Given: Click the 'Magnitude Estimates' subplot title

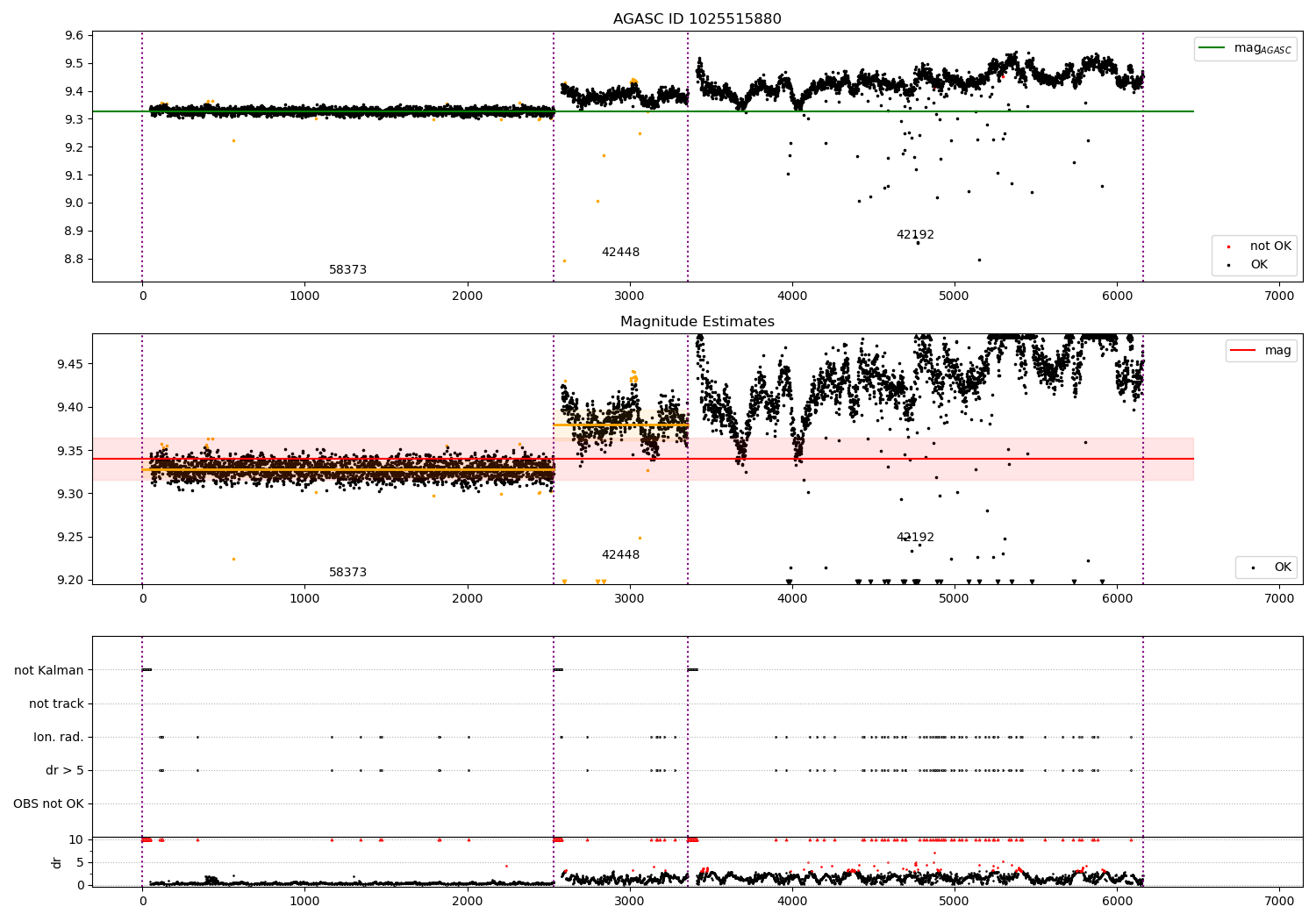Looking at the screenshot, I should pos(697,321).
